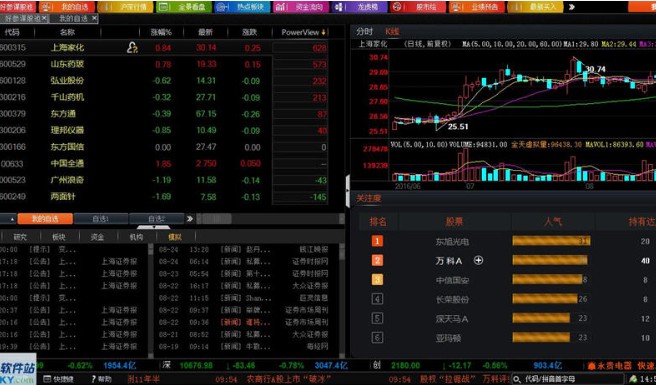
Task: Select the 资金 tab in bottom panel
Action: coord(97,237)
